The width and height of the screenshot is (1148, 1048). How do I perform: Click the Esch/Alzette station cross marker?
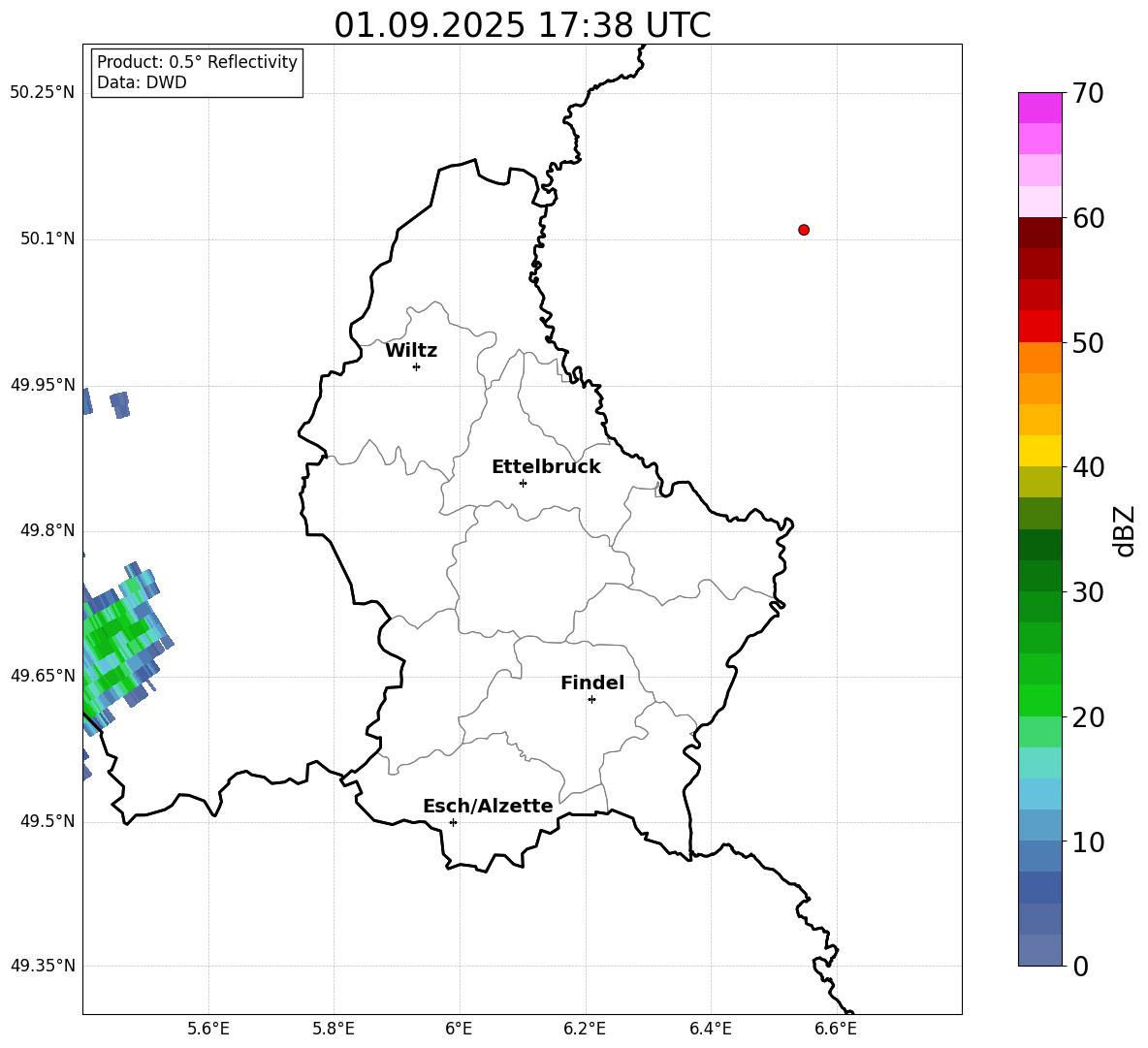pyautogui.click(x=453, y=822)
